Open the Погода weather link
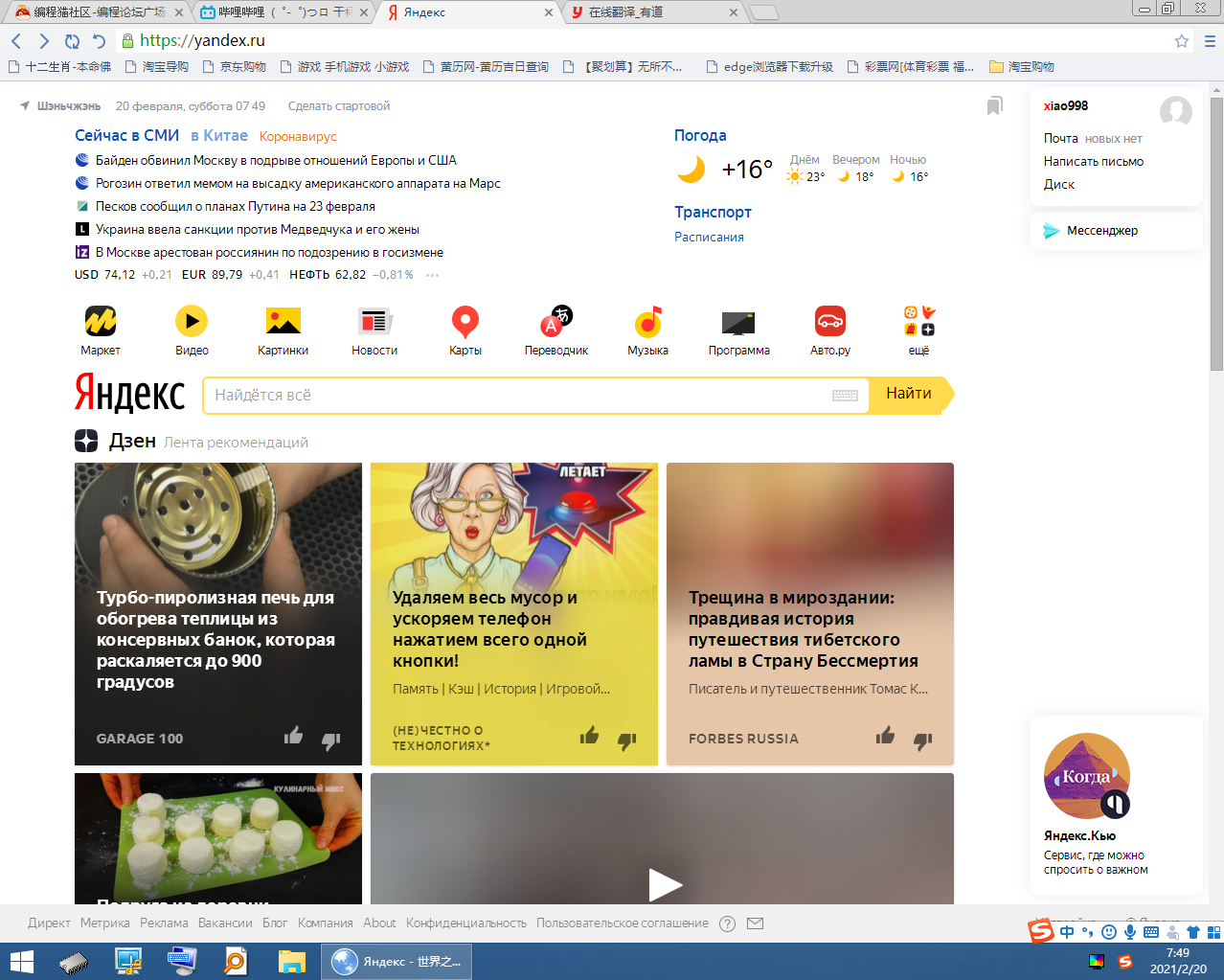The height and width of the screenshot is (980, 1224). (700, 136)
